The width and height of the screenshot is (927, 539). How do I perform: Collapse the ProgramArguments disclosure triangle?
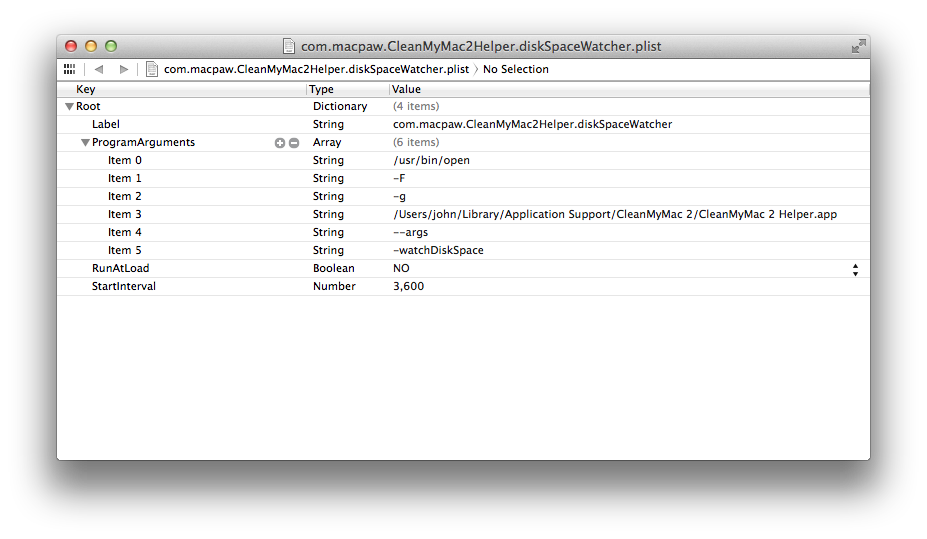click(85, 142)
